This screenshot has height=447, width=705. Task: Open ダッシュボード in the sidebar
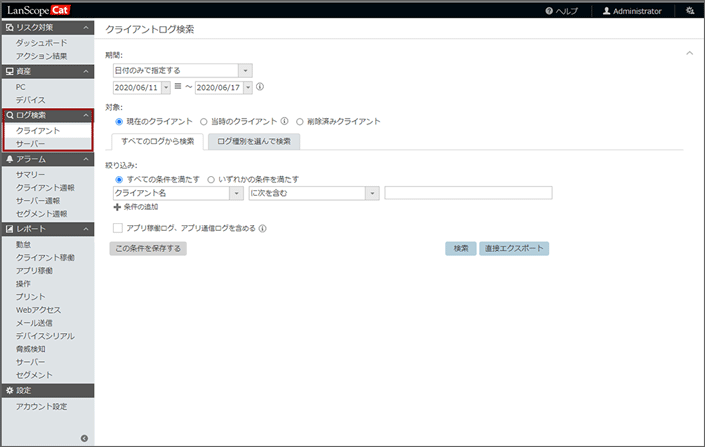click(x=42, y=44)
